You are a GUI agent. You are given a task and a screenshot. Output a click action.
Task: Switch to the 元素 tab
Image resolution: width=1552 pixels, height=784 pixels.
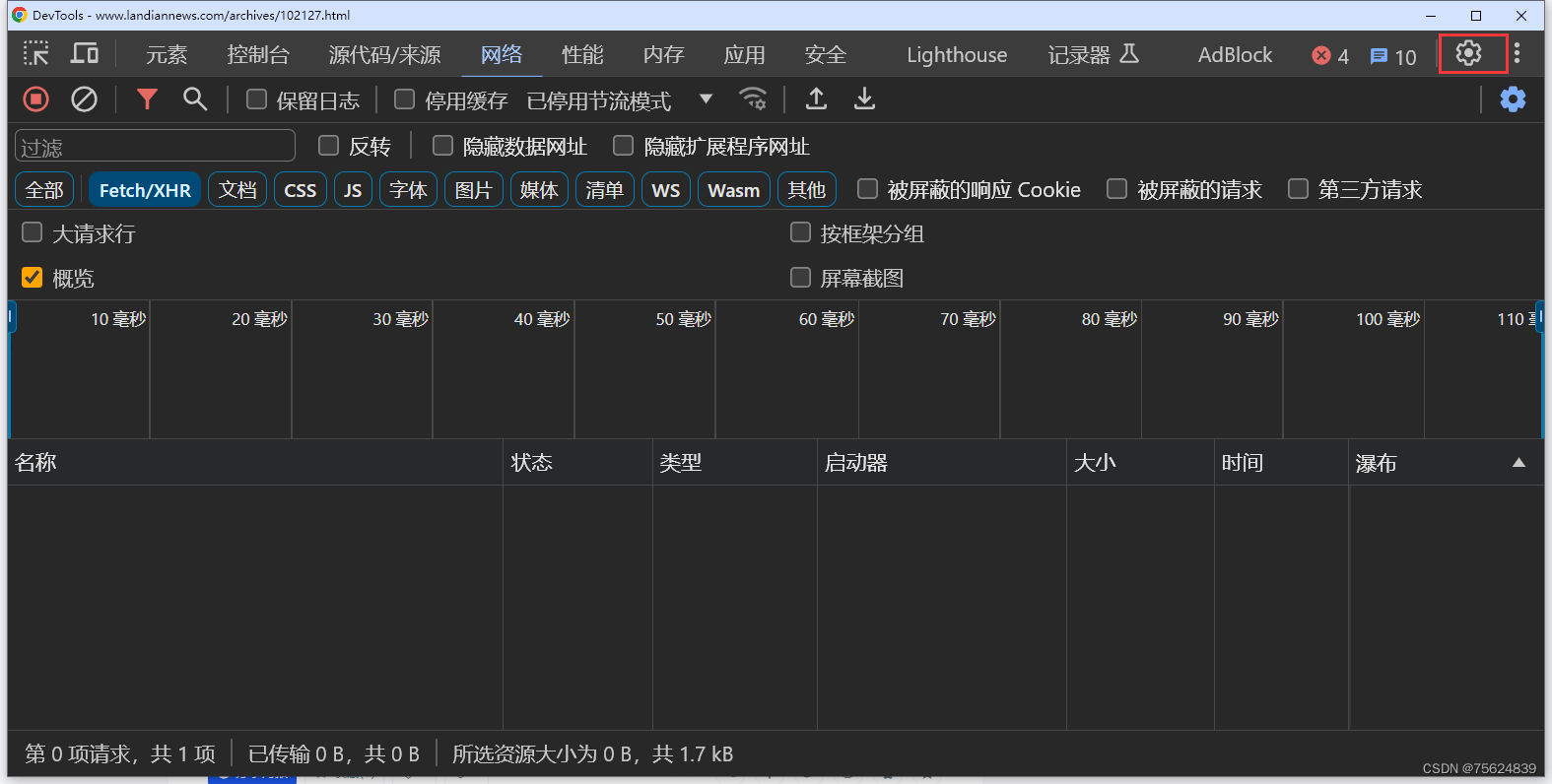tap(167, 55)
